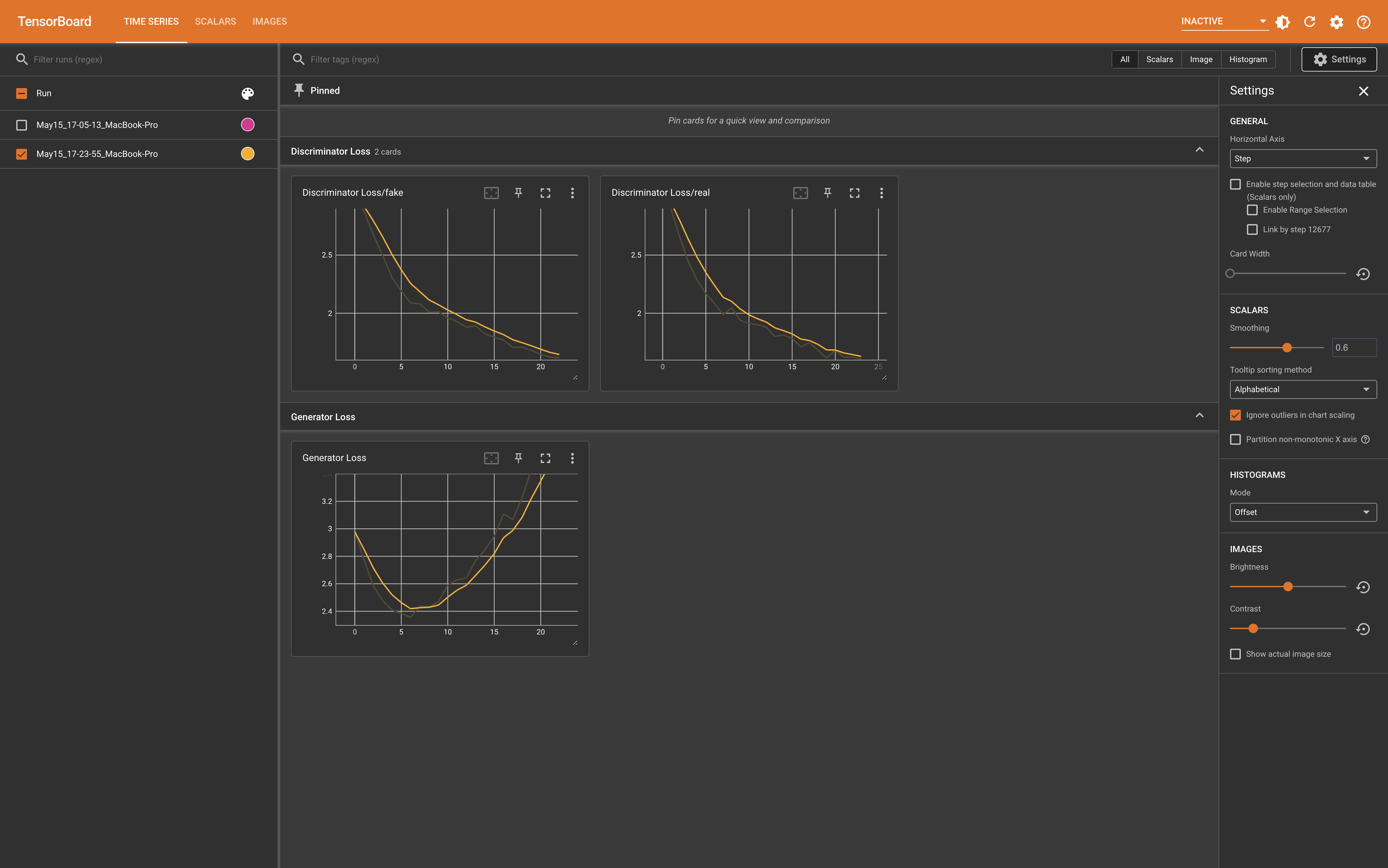This screenshot has height=868, width=1388.
Task: Uncheck Ignore outliers in chart scaling
Action: tap(1235, 415)
